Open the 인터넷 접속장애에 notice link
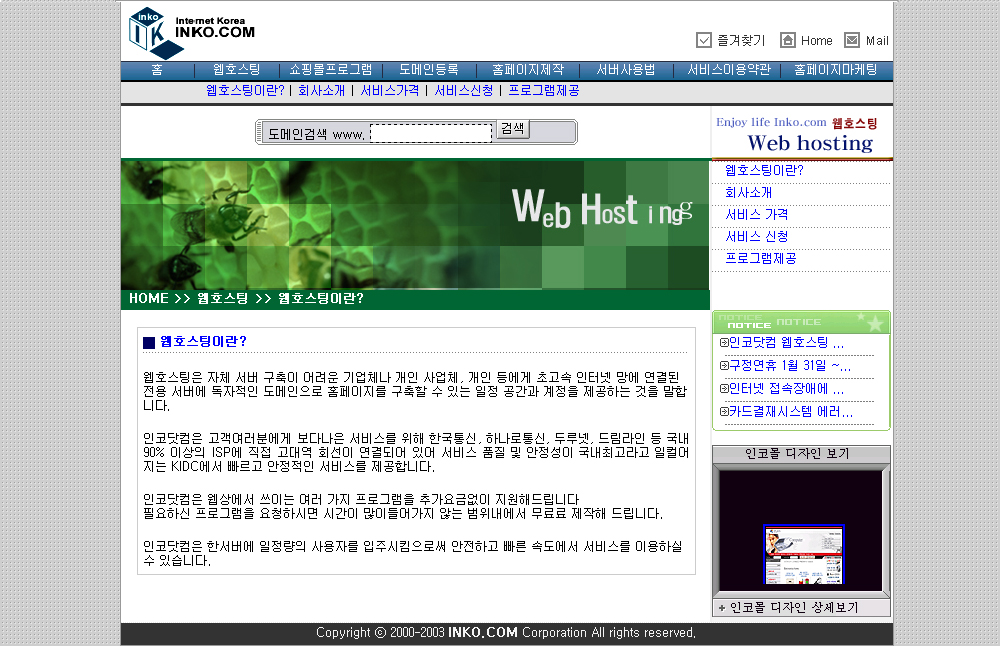 click(x=786, y=389)
